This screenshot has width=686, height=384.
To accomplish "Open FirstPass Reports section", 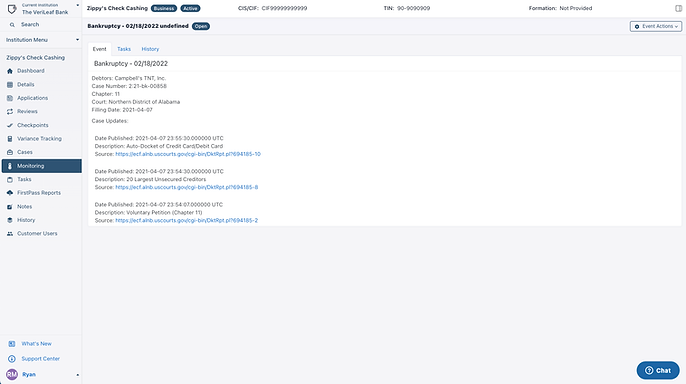I will pyautogui.click(x=39, y=193).
